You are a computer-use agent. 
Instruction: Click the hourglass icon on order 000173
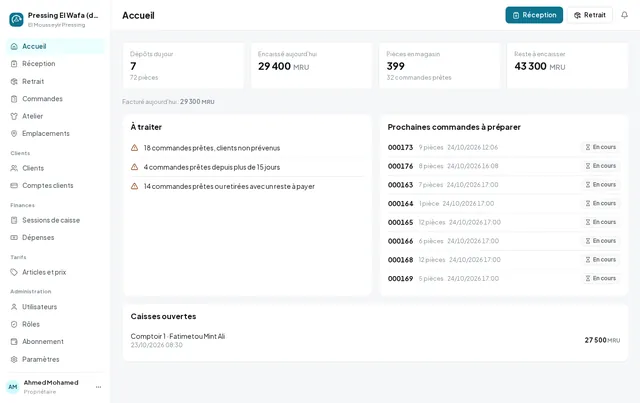(588, 147)
